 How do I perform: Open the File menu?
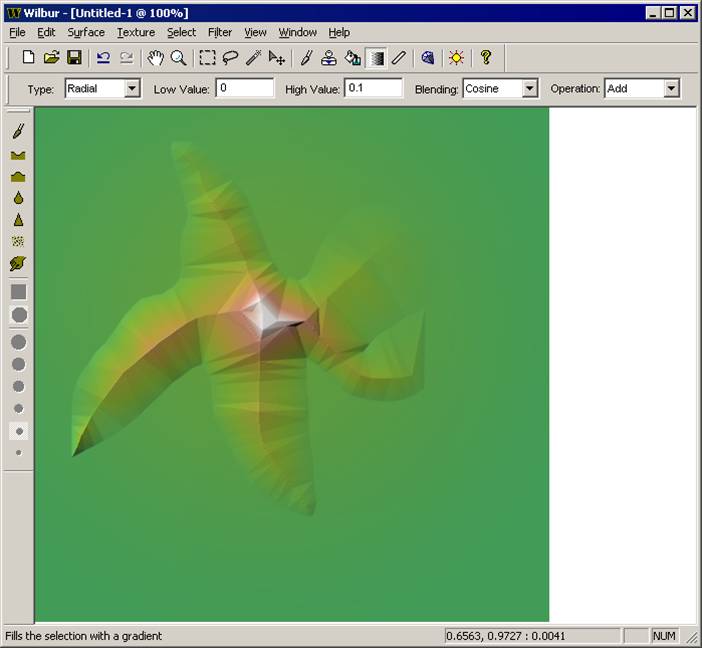tap(17, 32)
